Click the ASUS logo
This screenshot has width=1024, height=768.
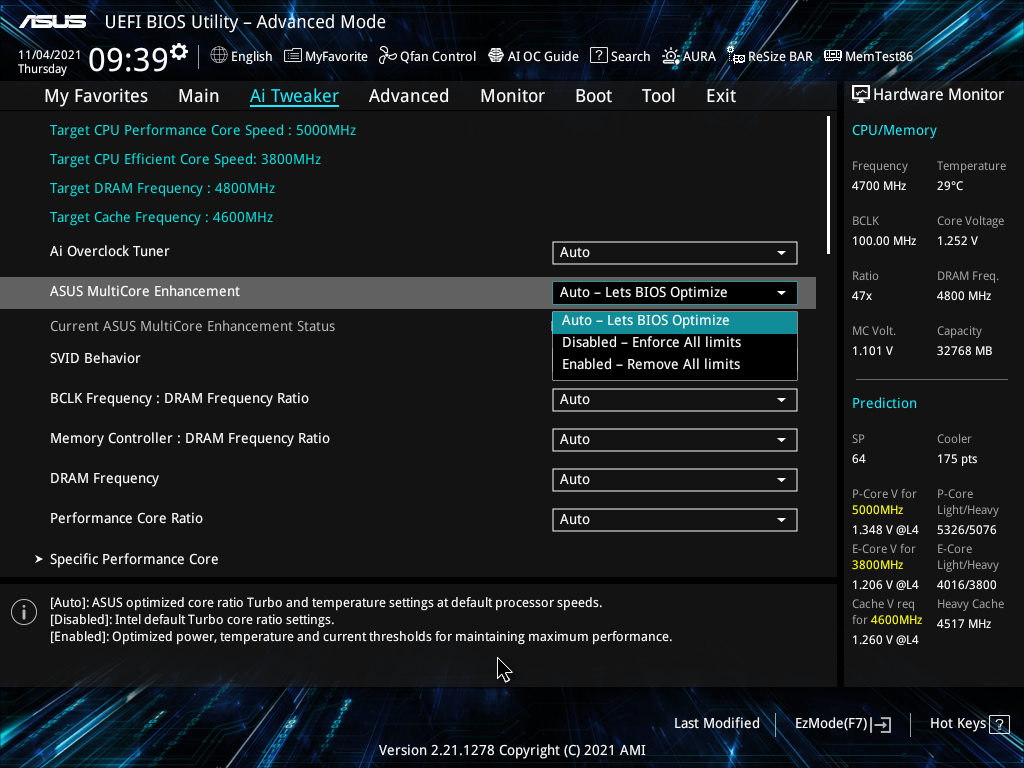[52, 22]
